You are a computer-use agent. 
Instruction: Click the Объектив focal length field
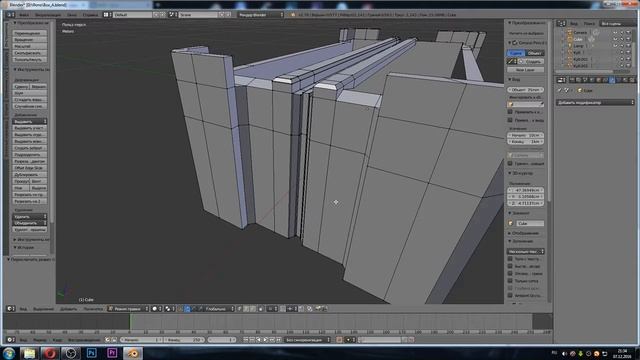point(525,89)
